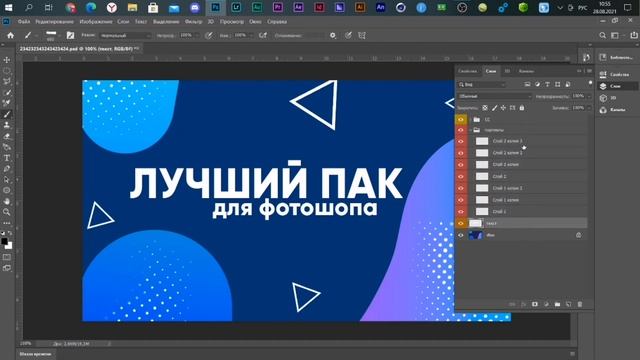Select the Horizontal Type tool
Screen dimensions: 640x360
(7, 158)
